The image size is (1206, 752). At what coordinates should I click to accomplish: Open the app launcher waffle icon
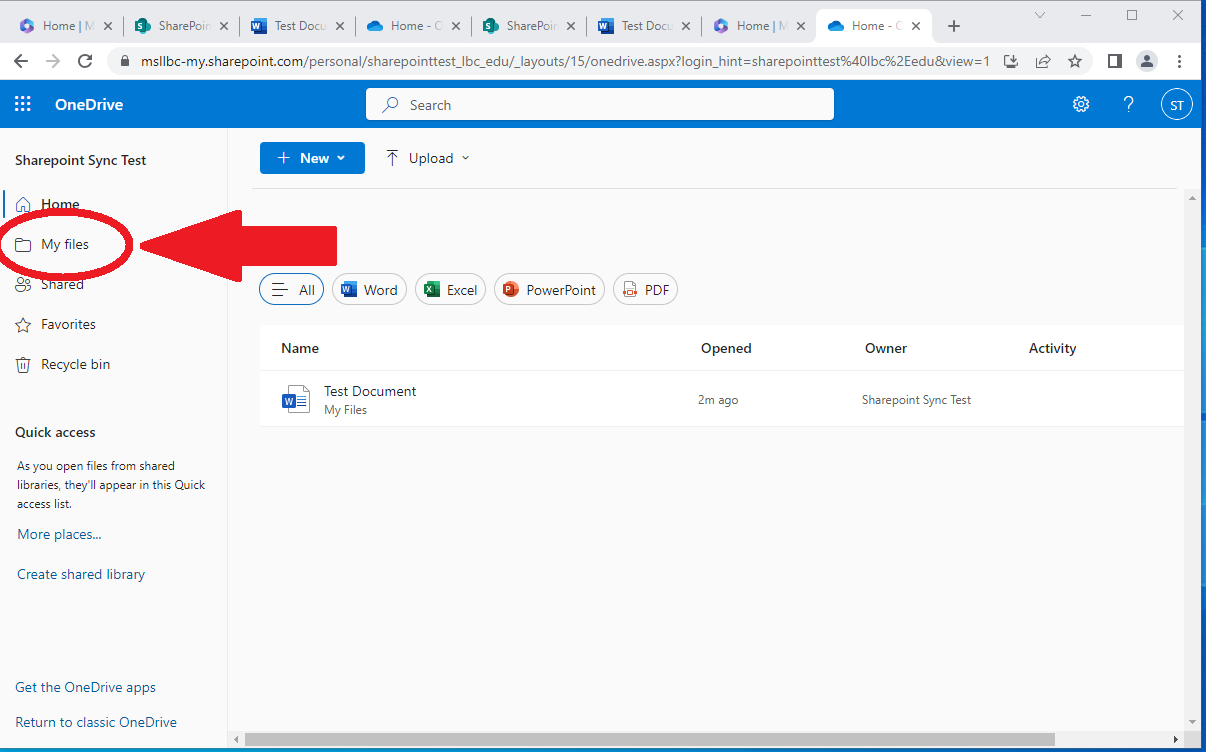pos(23,104)
